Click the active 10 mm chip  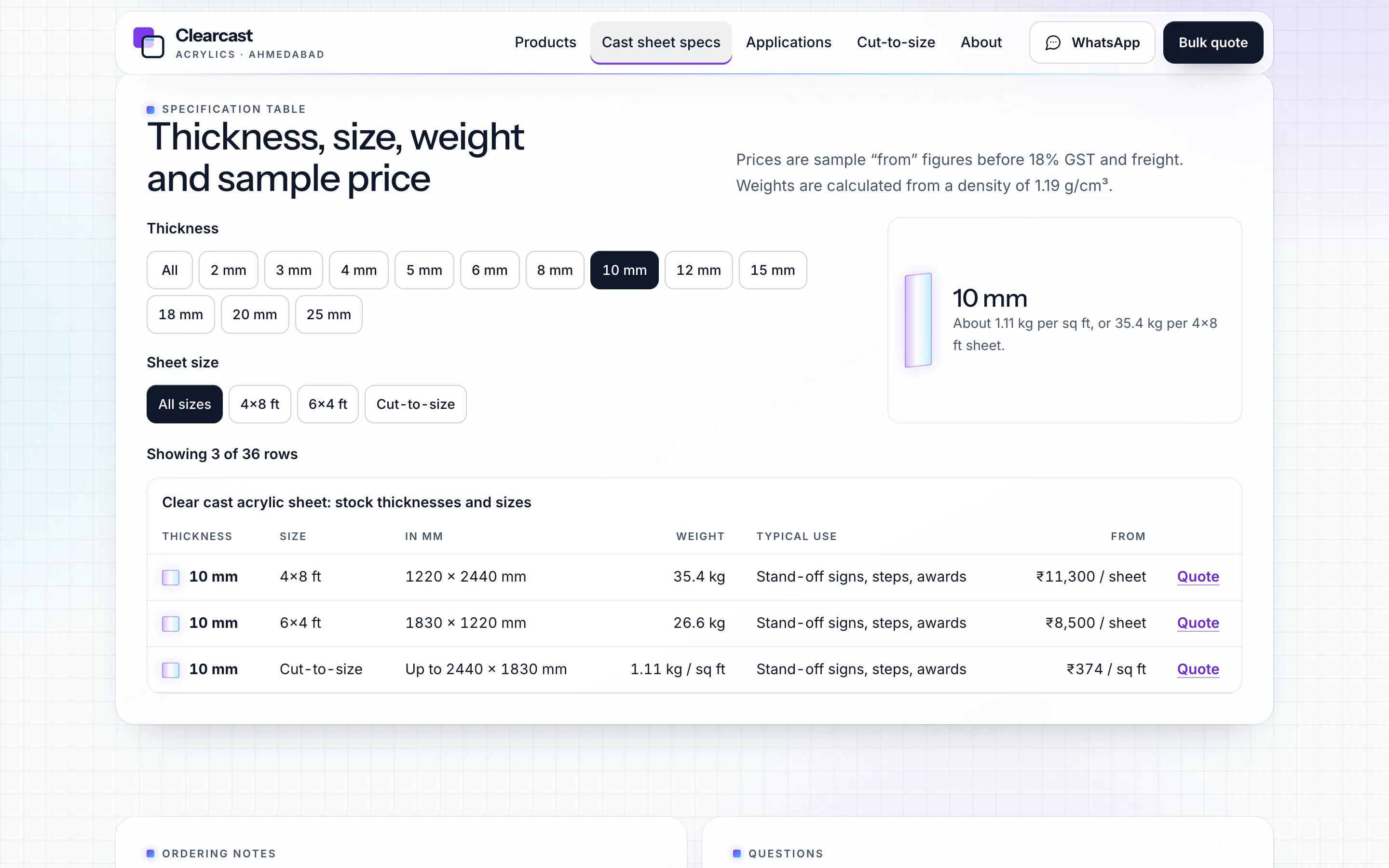point(625,270)
